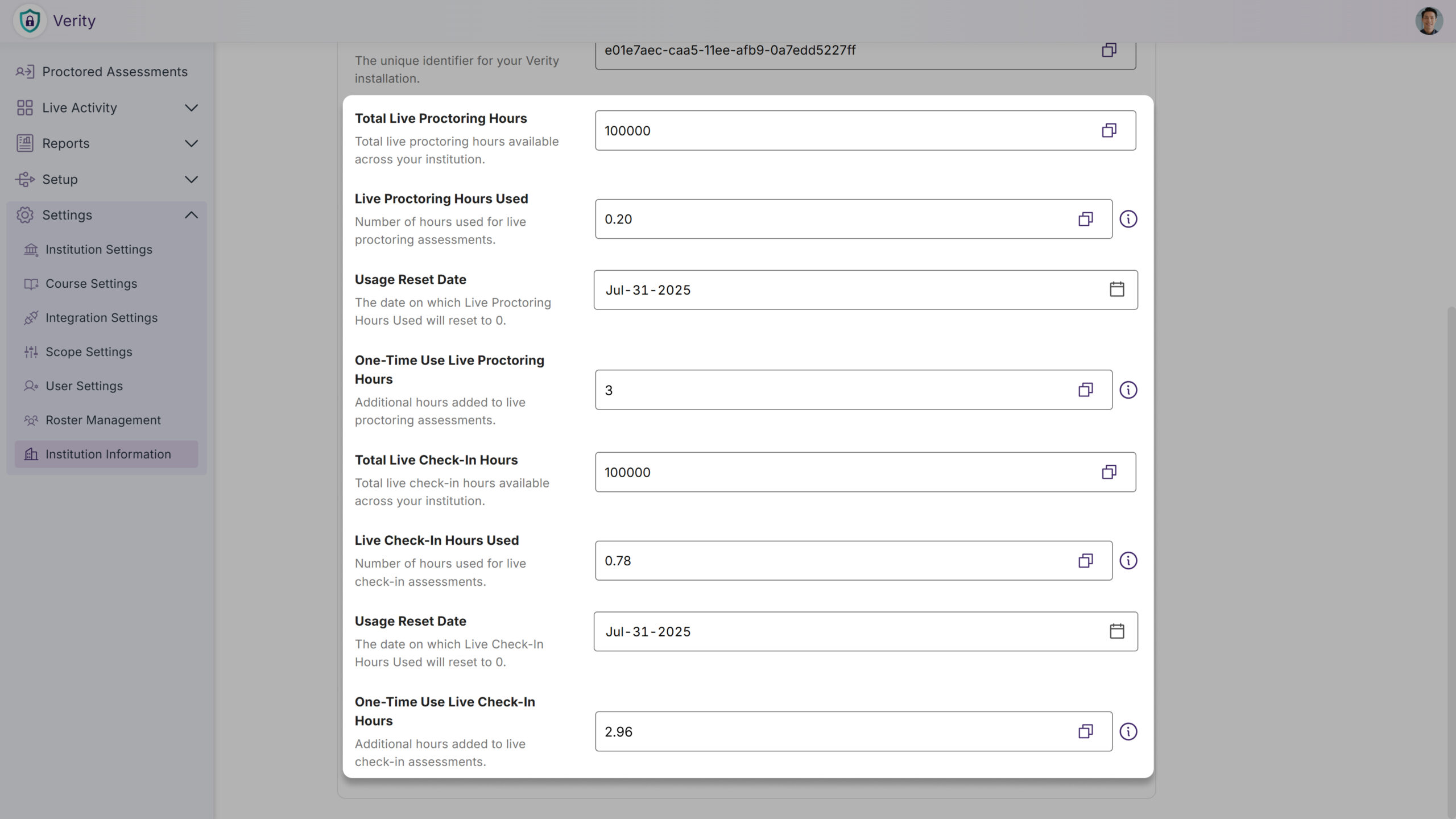Open Proctored Assessments page

click(x=114, y=72)
